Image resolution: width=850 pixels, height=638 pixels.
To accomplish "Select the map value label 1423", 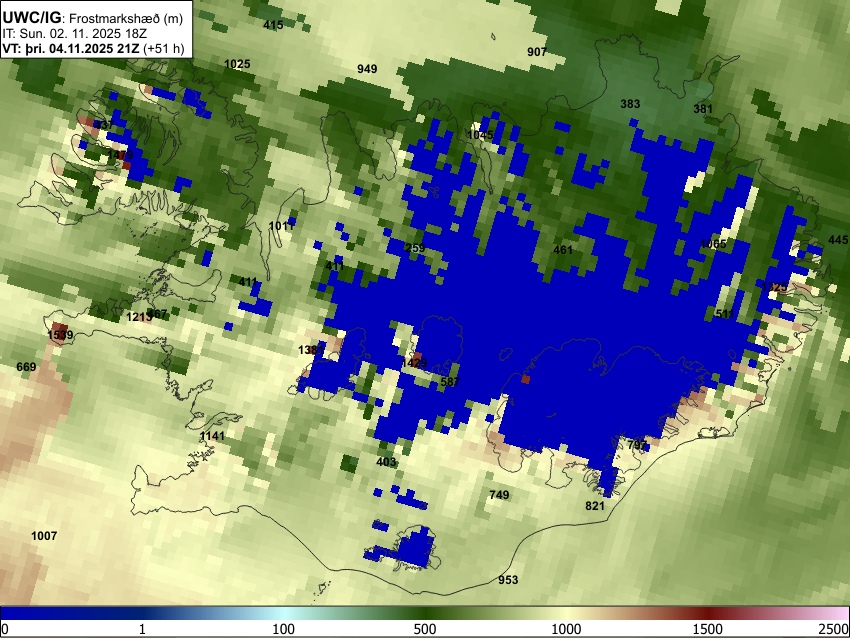I will (415, 363).
